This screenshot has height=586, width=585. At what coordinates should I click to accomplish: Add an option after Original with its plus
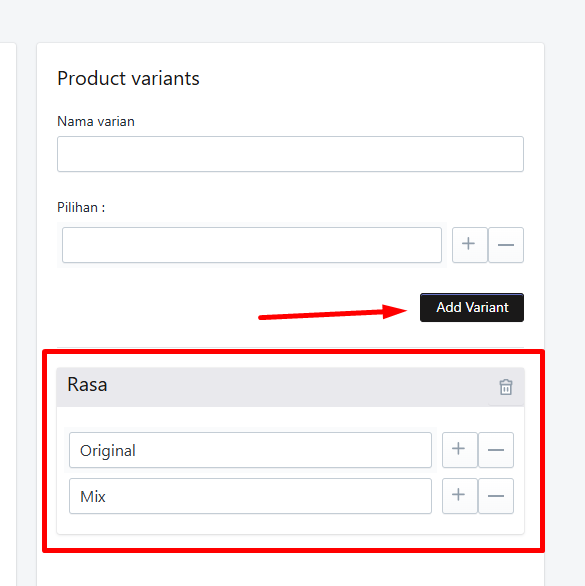point(459,450)
